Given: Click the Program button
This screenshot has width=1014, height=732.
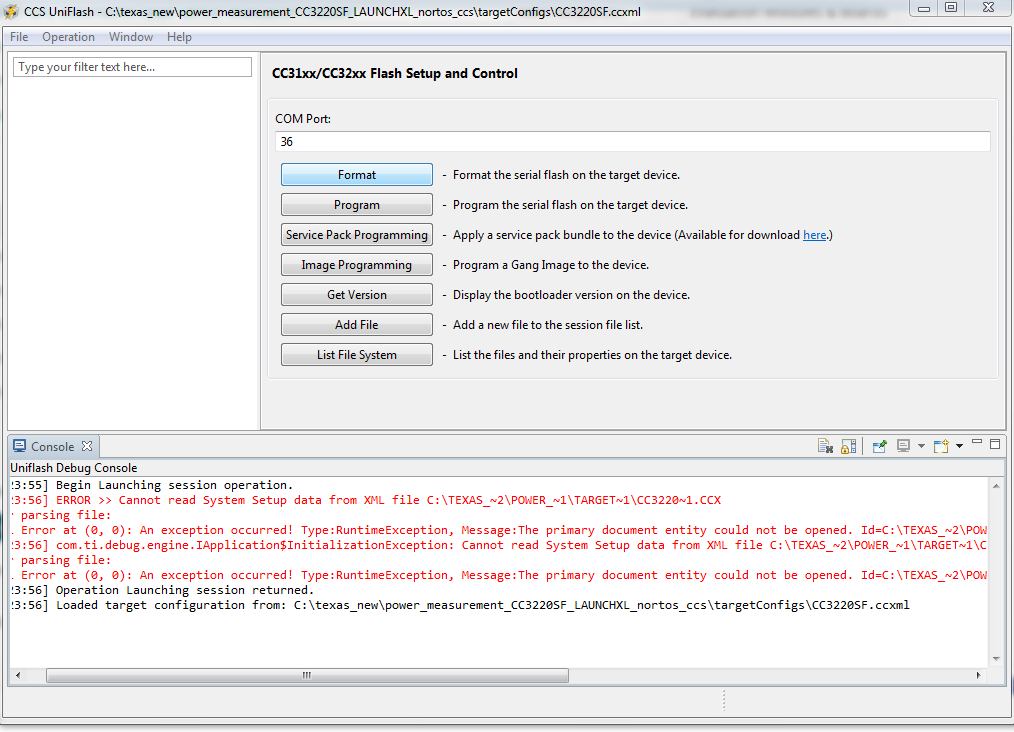Looking at the screenshot, I should 356,204.
